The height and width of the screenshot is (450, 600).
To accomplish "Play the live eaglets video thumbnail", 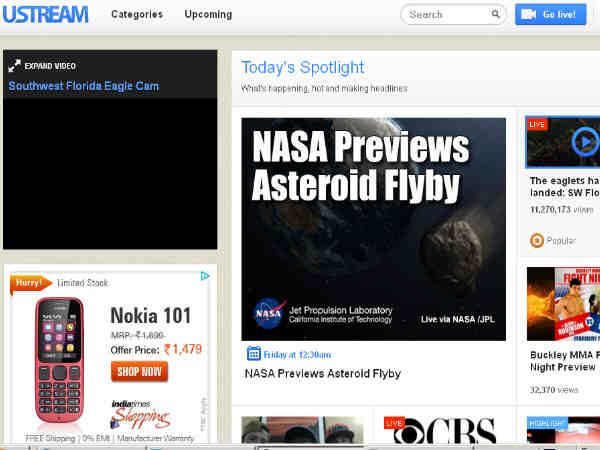I will click(x=563, y=142).
